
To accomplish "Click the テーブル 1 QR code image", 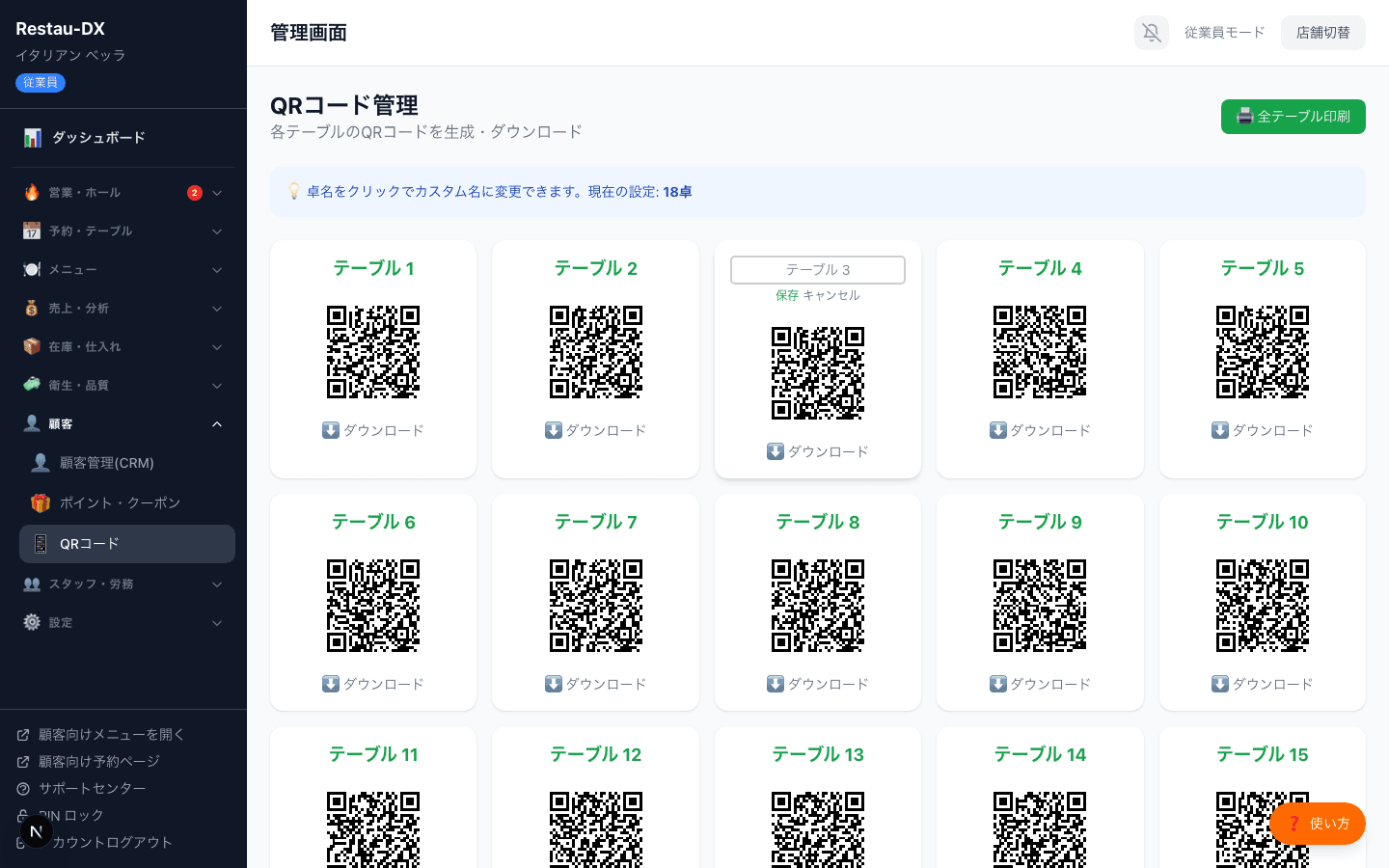I will 373,352.
